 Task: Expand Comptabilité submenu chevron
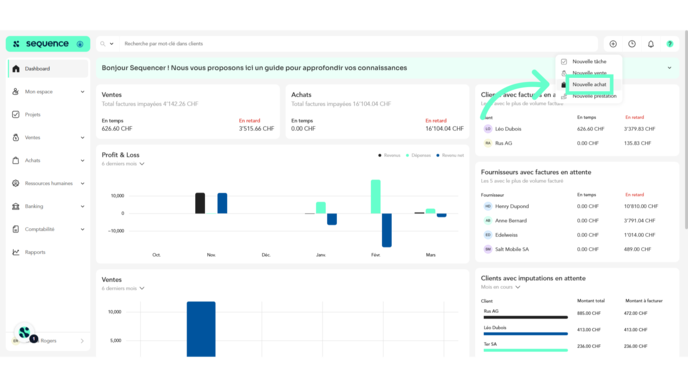82,229
